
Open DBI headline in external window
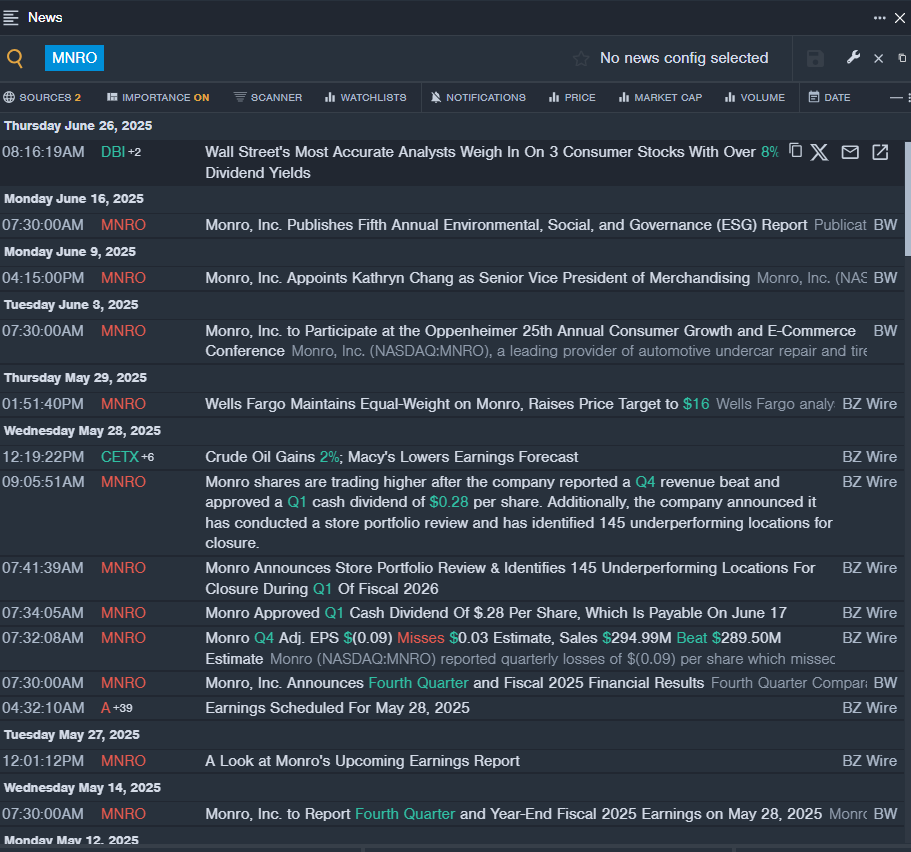[880, 152]
